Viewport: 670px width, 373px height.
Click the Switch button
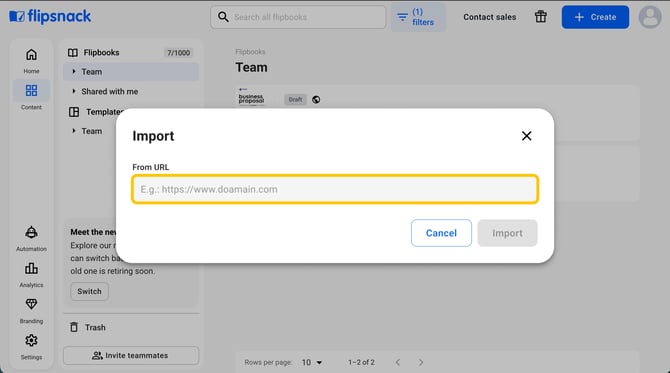(x=89, y=291)
